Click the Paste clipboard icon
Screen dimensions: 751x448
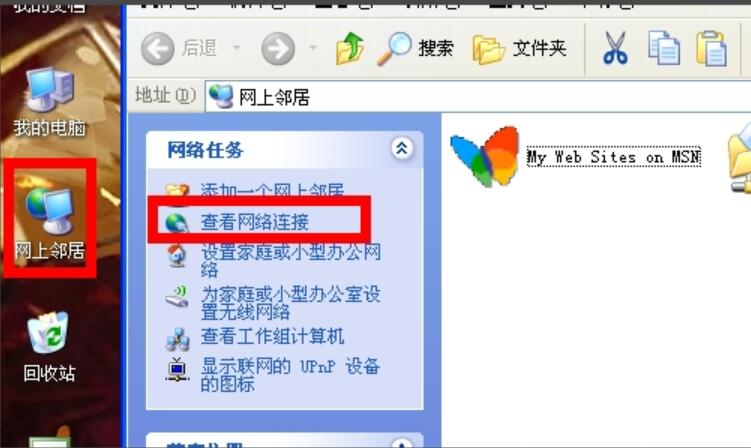pyautogui.click(x=711, y=48)
